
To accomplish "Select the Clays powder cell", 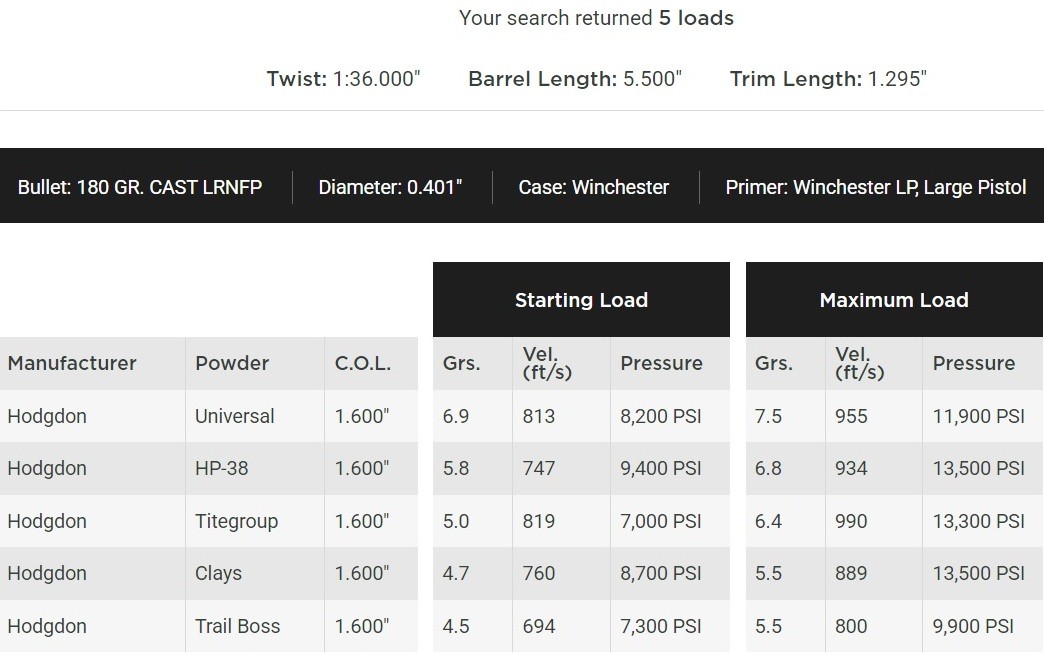I will pyautogui.click(x=219, y=573).
